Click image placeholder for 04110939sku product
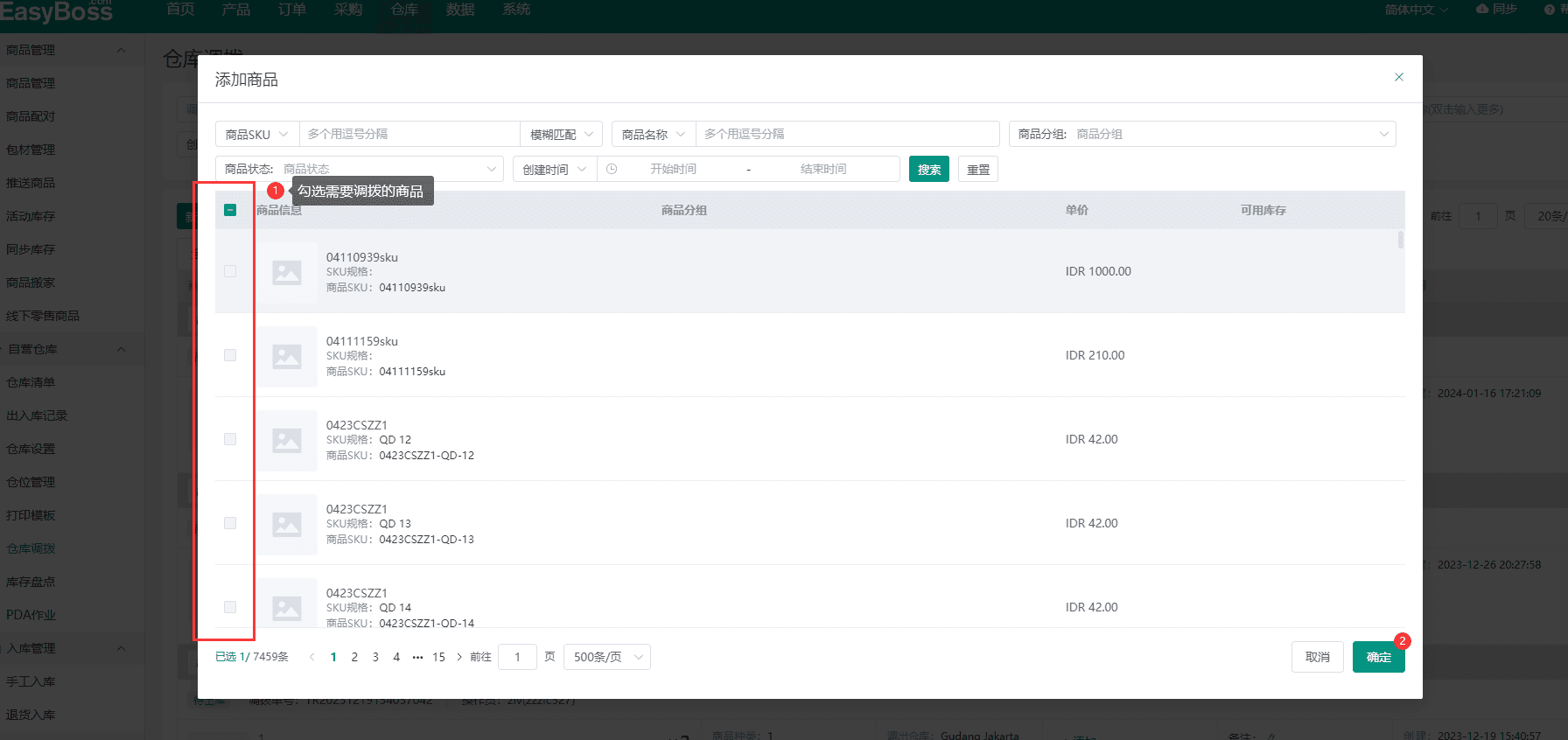The width and height of the screenshot is (1568, 740). [x=287, y=272]
